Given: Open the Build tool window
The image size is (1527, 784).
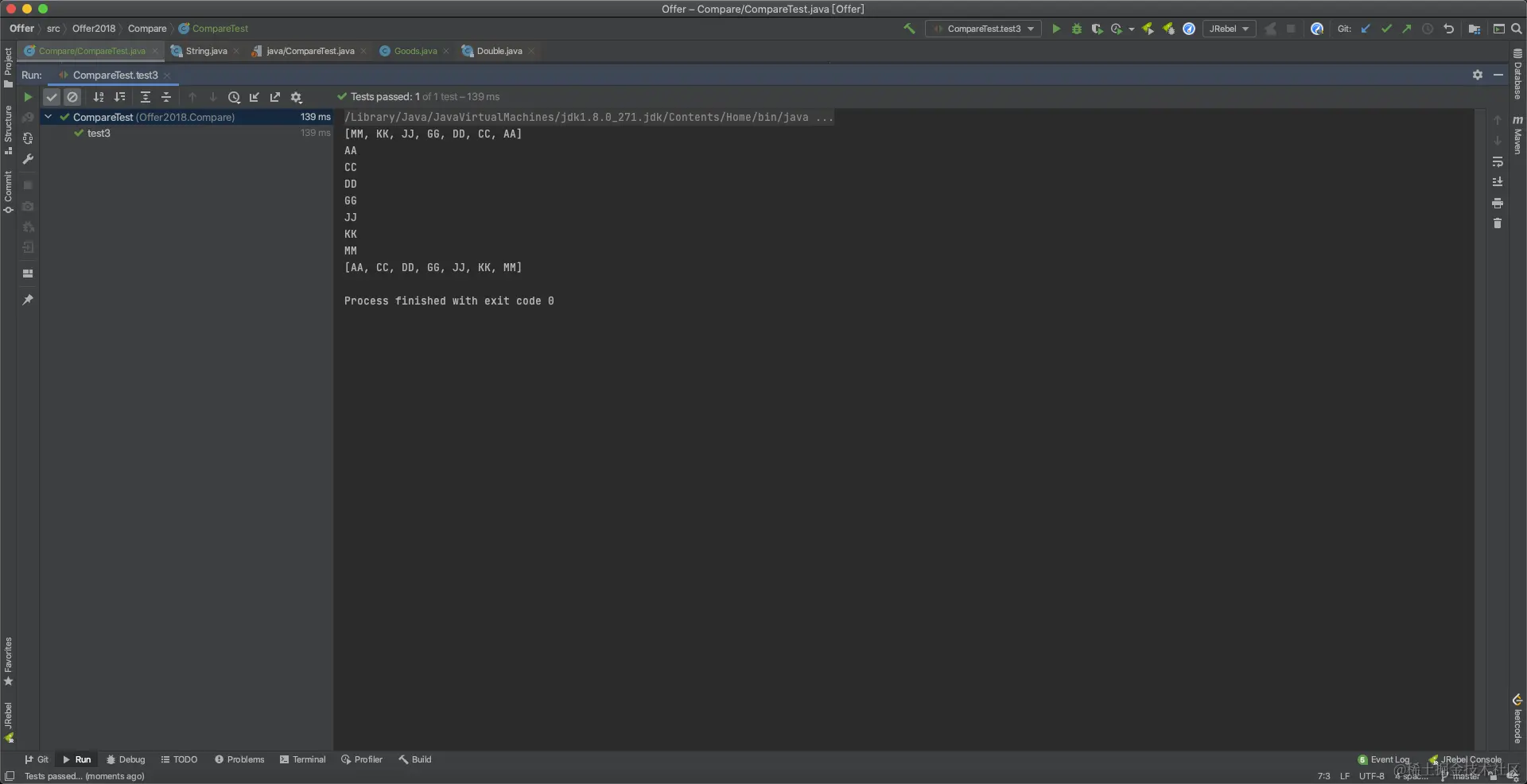Looking at the screenshot, I should (x=415, y=759).
